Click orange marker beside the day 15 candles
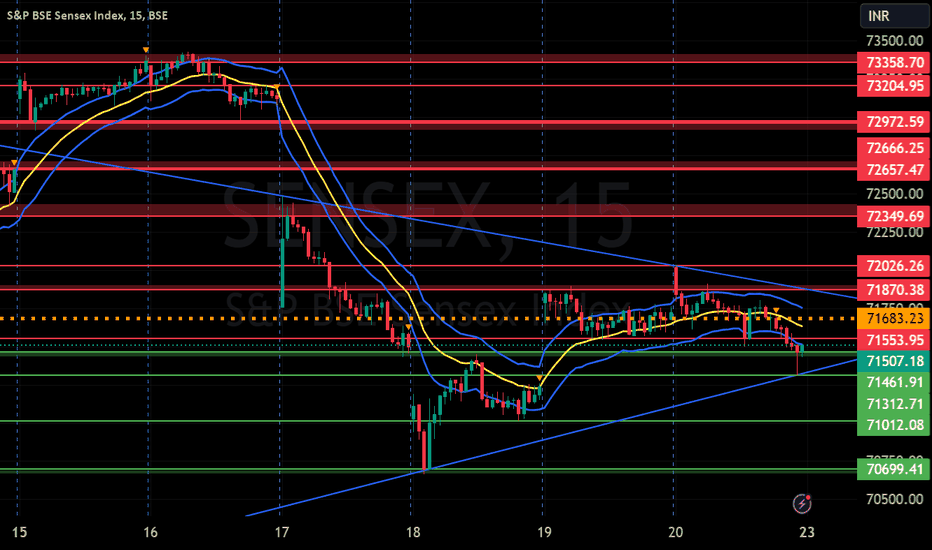This screenshot has width=932, height=550. (x=14, y=163)
